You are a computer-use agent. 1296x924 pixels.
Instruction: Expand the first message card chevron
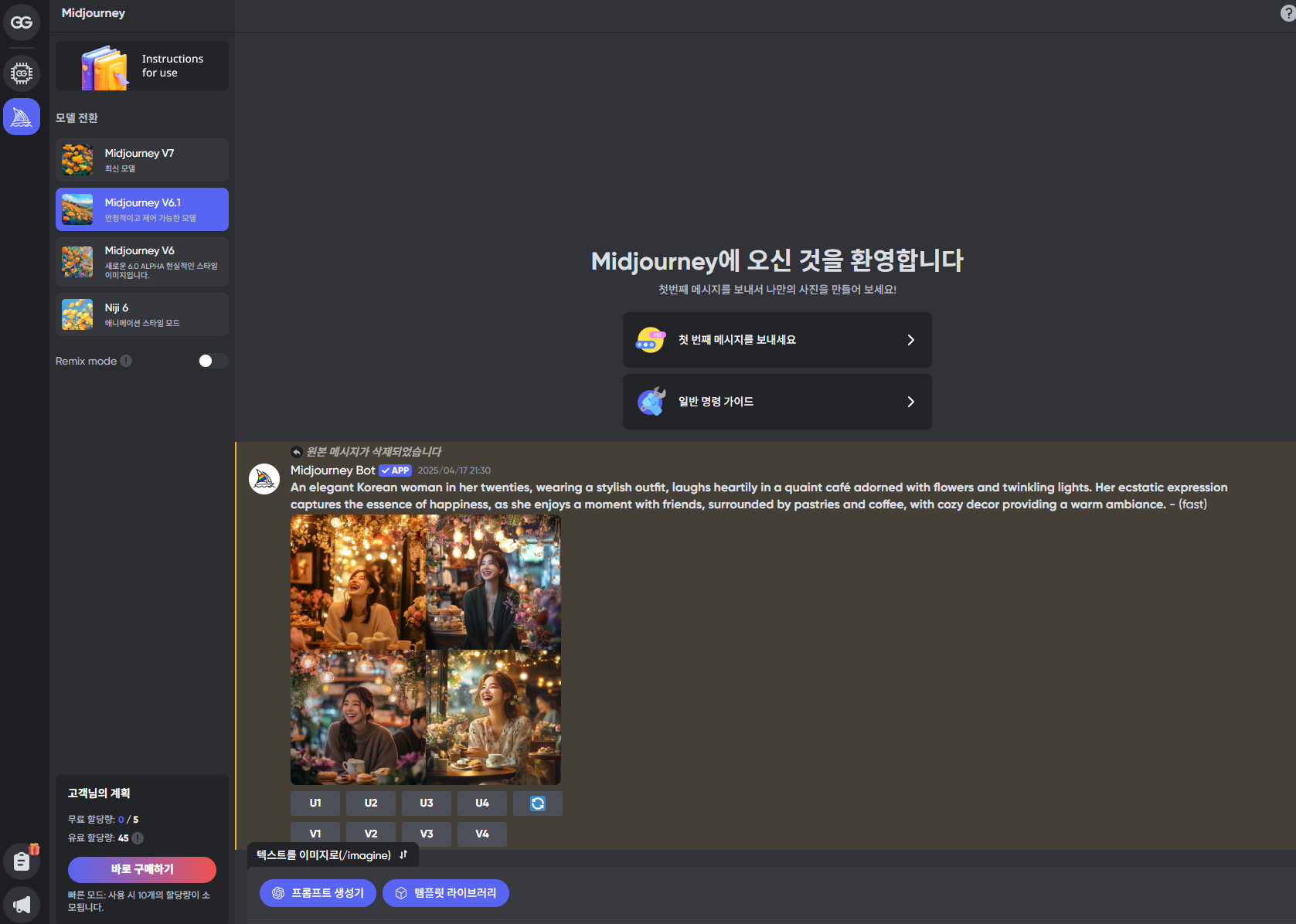[911, 340]
